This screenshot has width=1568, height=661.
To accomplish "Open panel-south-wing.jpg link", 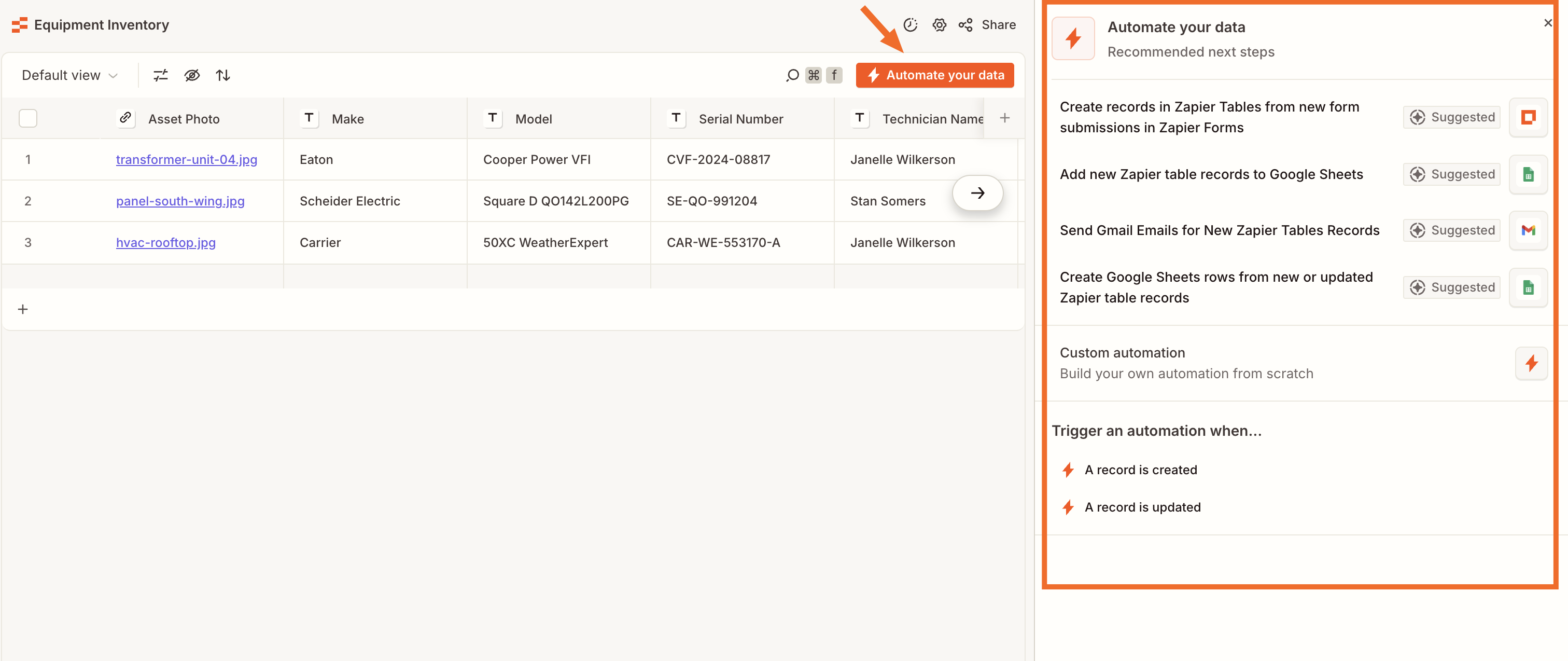I will pyautogui.click(x=180, y=201).
